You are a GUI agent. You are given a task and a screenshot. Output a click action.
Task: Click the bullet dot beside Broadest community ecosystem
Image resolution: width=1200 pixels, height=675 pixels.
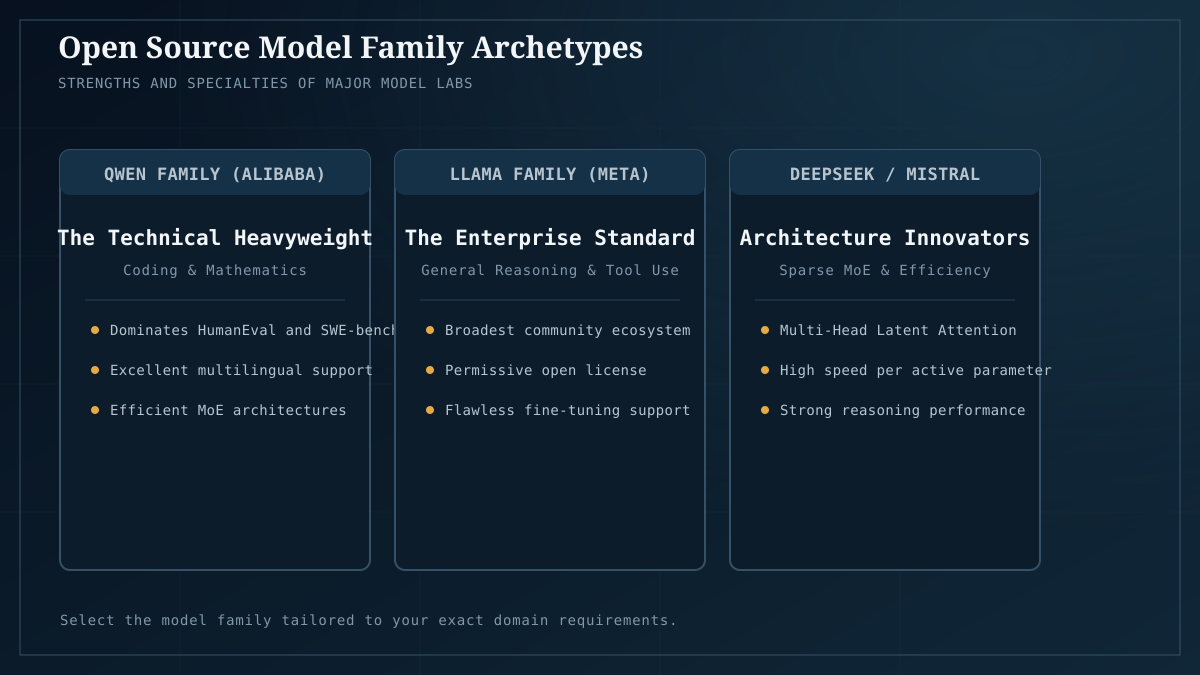430,330
